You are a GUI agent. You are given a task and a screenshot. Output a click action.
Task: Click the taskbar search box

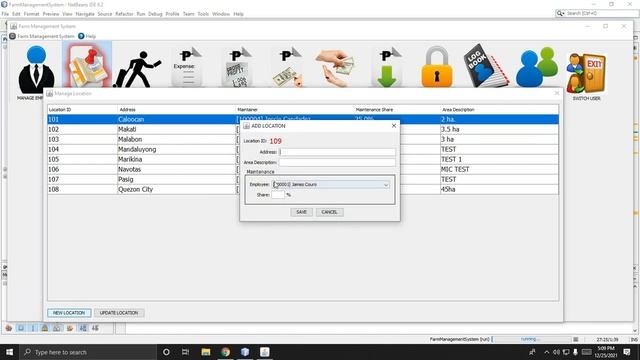[88, 352]
